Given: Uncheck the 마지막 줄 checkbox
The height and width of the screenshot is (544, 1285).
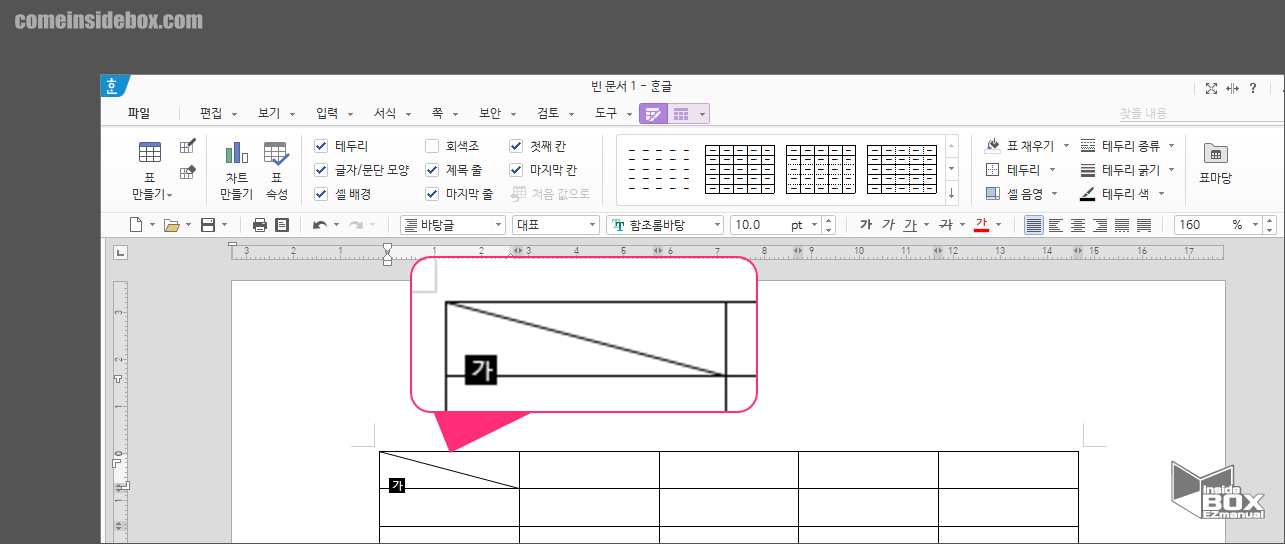Looking at the screenshot, I should 432,194.
